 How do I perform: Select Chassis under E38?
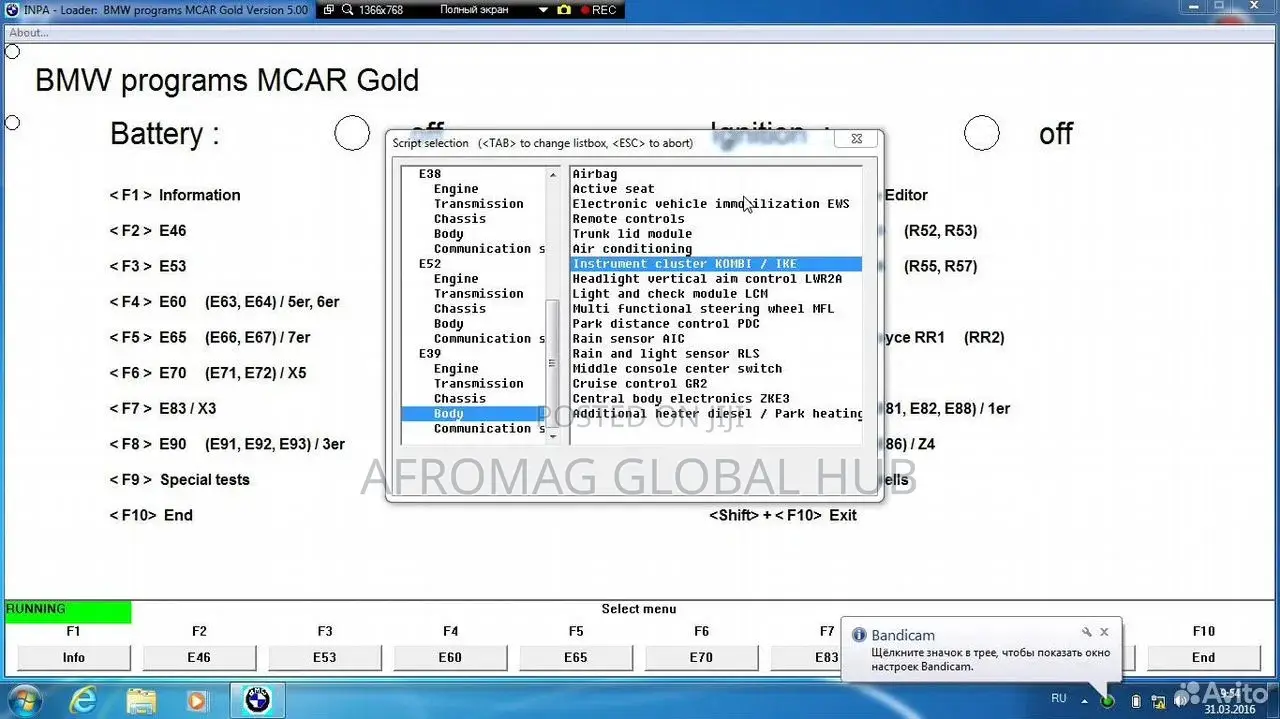(x=460, y=219)
